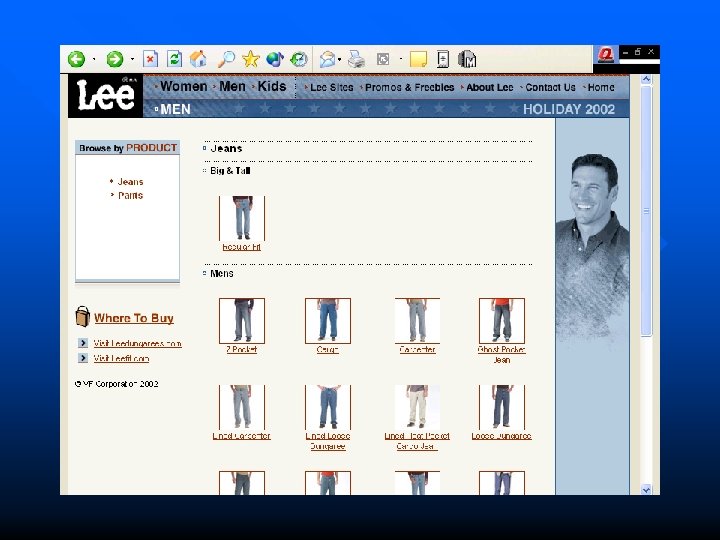Click the Lined Carpenter jeans thumbnail
The height and width of the screenshot is (540, 720).
[x=242, y=407]
